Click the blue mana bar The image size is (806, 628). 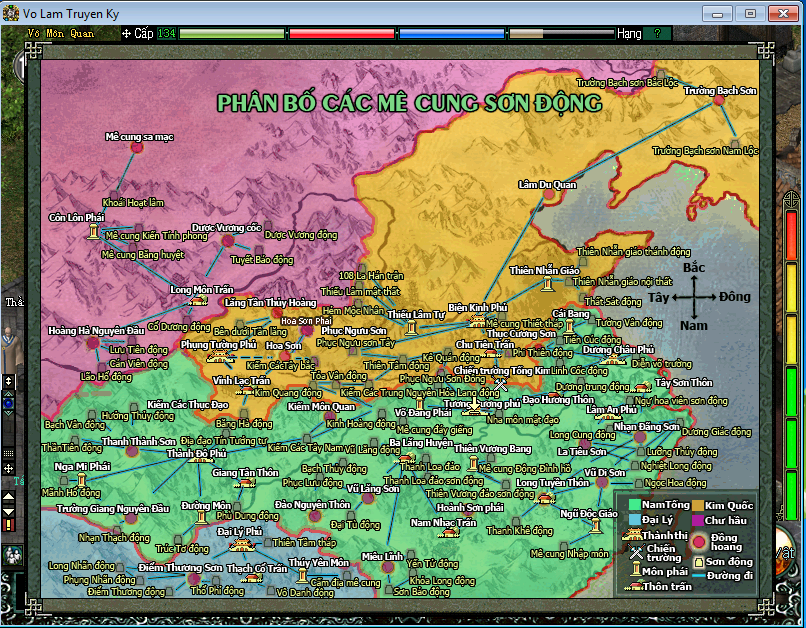tap(452, 33)
